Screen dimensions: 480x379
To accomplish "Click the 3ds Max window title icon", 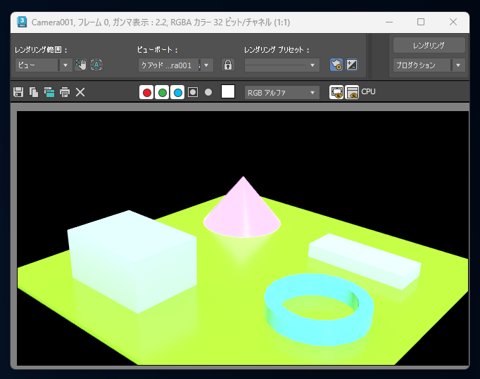I will click(x=22, y=22).
